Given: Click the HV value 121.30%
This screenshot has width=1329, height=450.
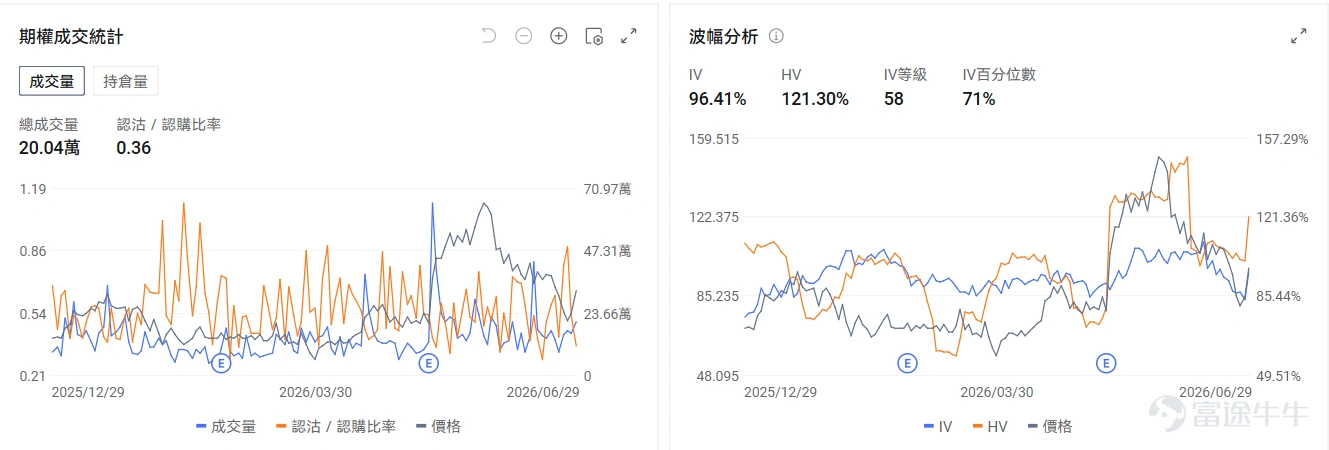Looking at the screenshot, I should click(x=815, y=99).
